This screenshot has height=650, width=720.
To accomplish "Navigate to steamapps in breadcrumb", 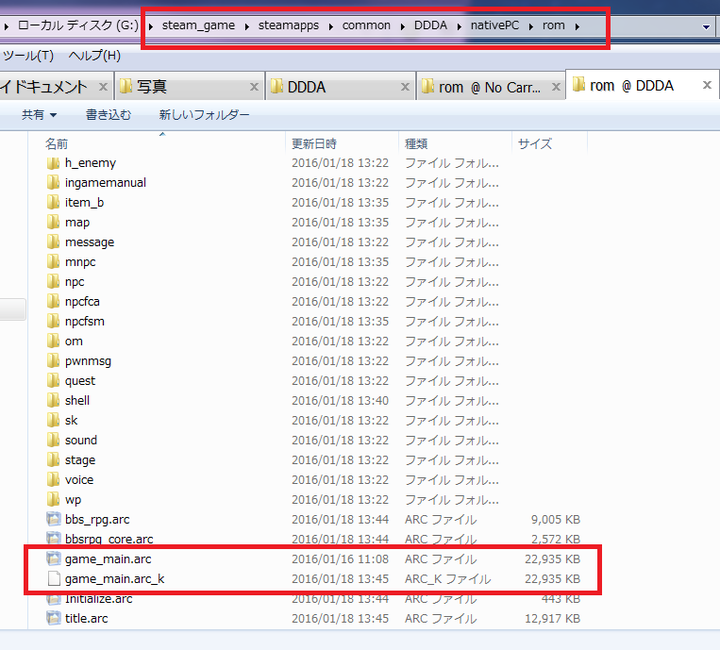I will tap(288, 25).
